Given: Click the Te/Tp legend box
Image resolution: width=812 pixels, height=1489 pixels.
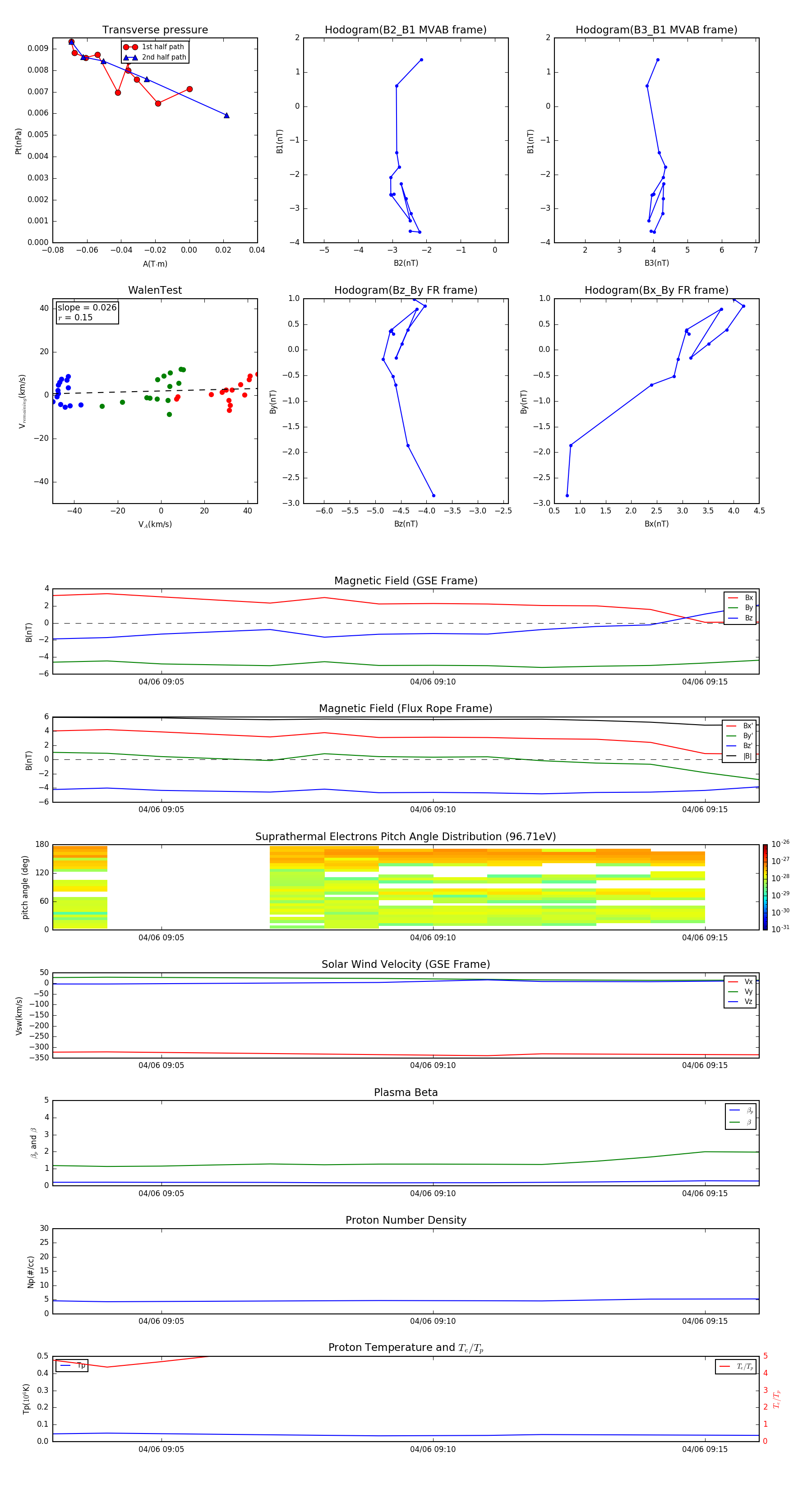Looking at the screenshot, I should pos(736,1366).
